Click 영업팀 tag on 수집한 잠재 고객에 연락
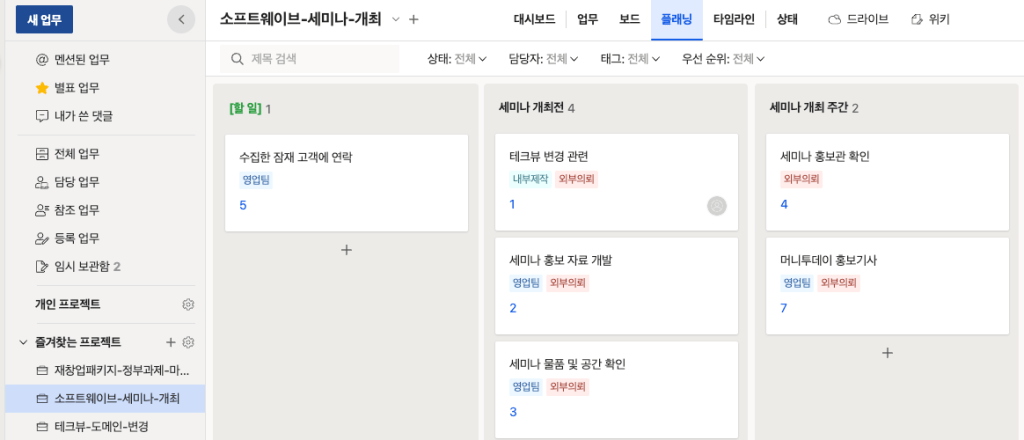This screenshot has height=440, width=1024. (x=255, y=181)
